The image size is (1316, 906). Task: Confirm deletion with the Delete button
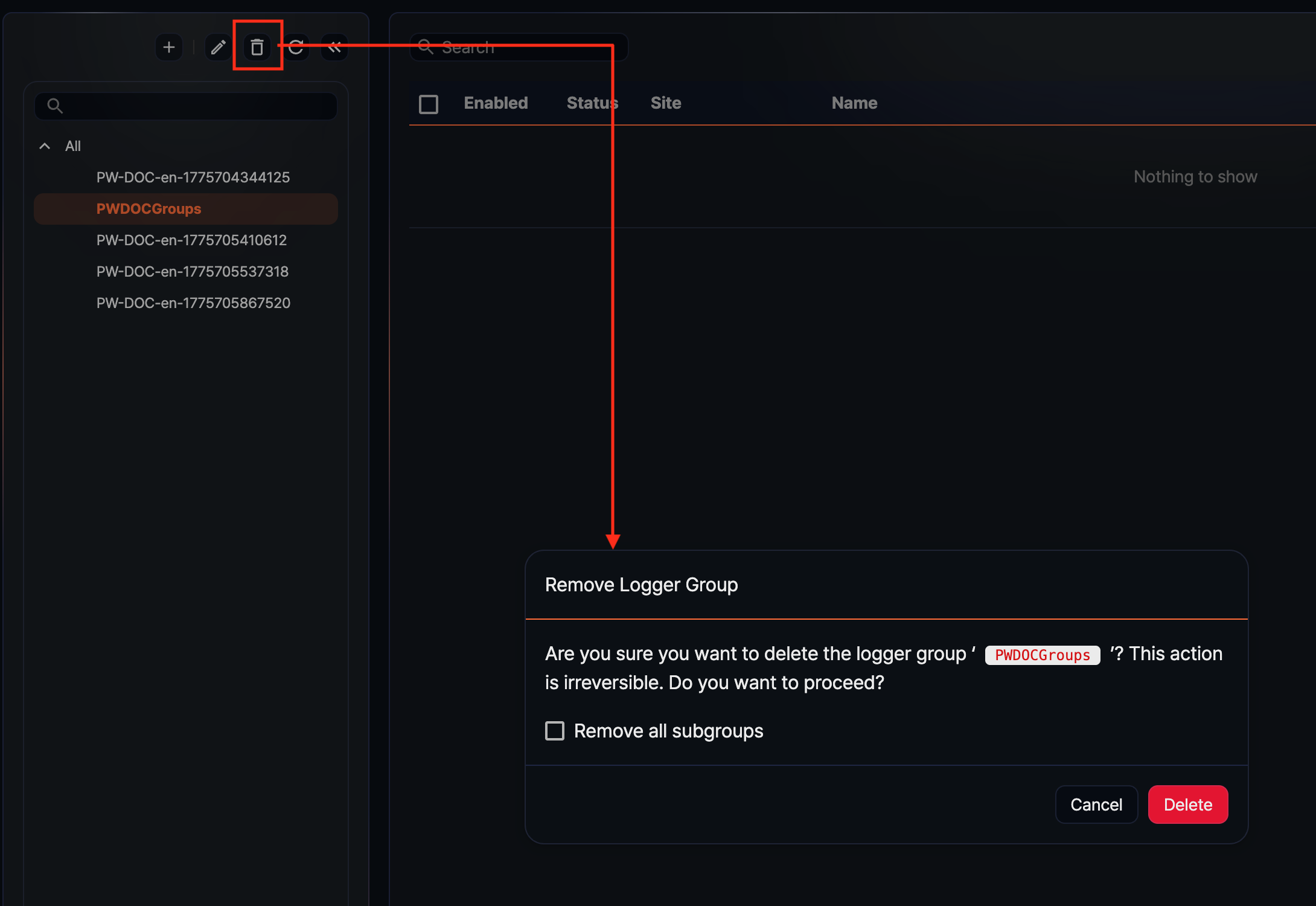coord(1187,804)
